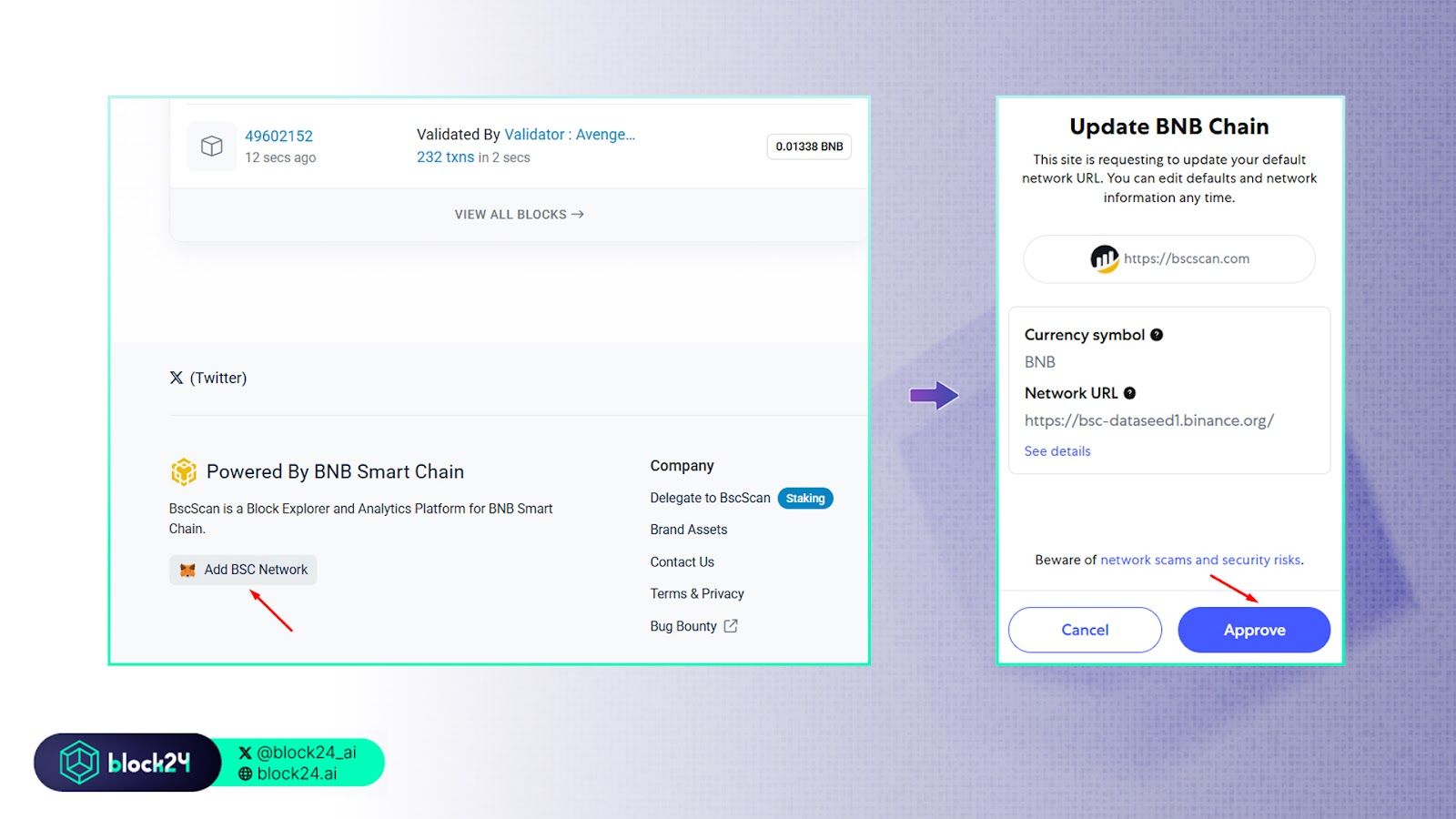Open the Bug Bounty link

[x=683, y=626]
